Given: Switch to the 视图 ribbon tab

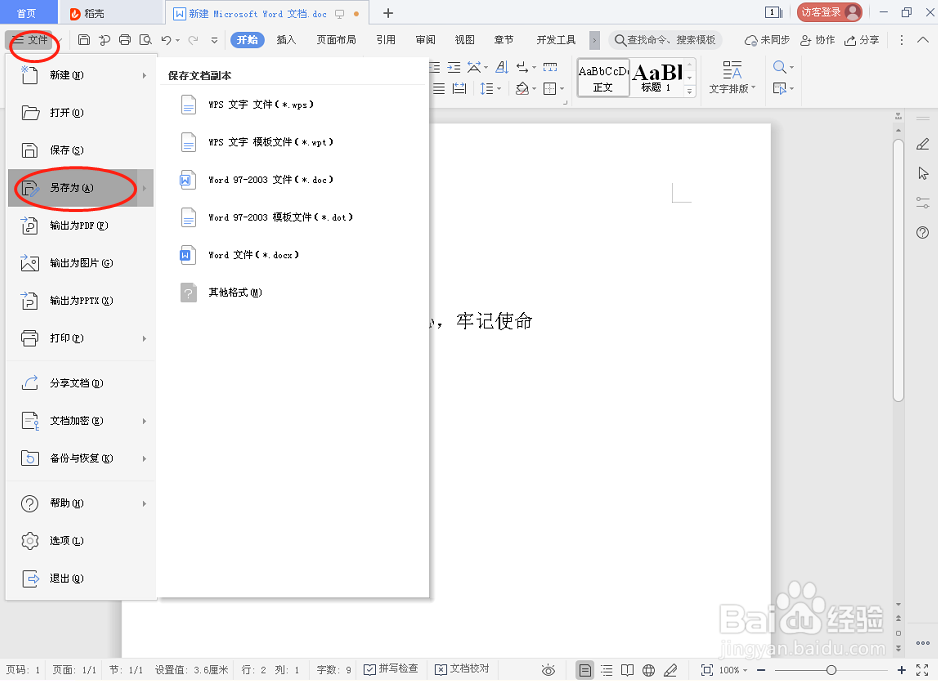Looking at the screenshot, I should click(465, 40).
